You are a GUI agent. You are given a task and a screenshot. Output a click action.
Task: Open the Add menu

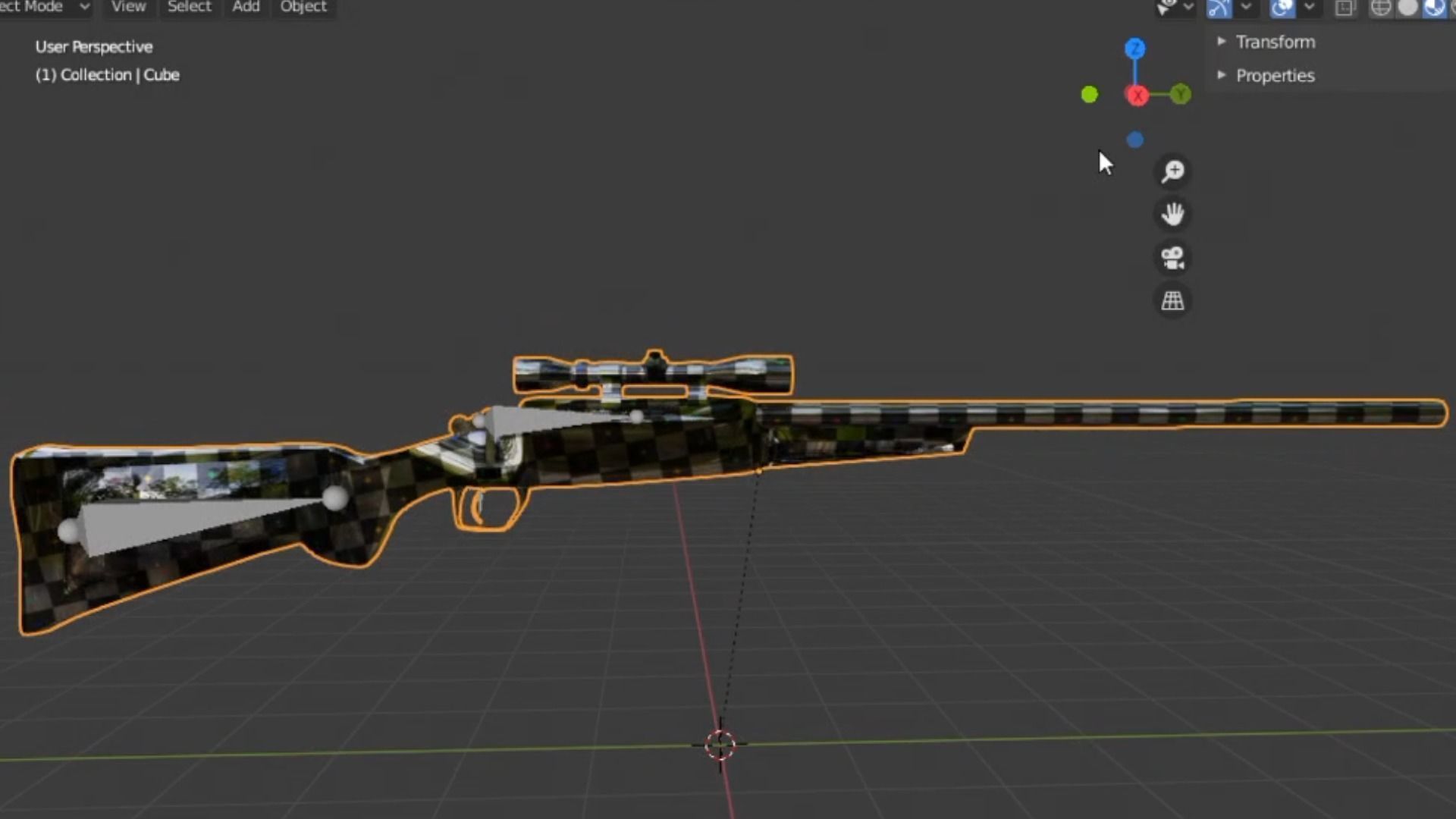(x=246, y=7)
